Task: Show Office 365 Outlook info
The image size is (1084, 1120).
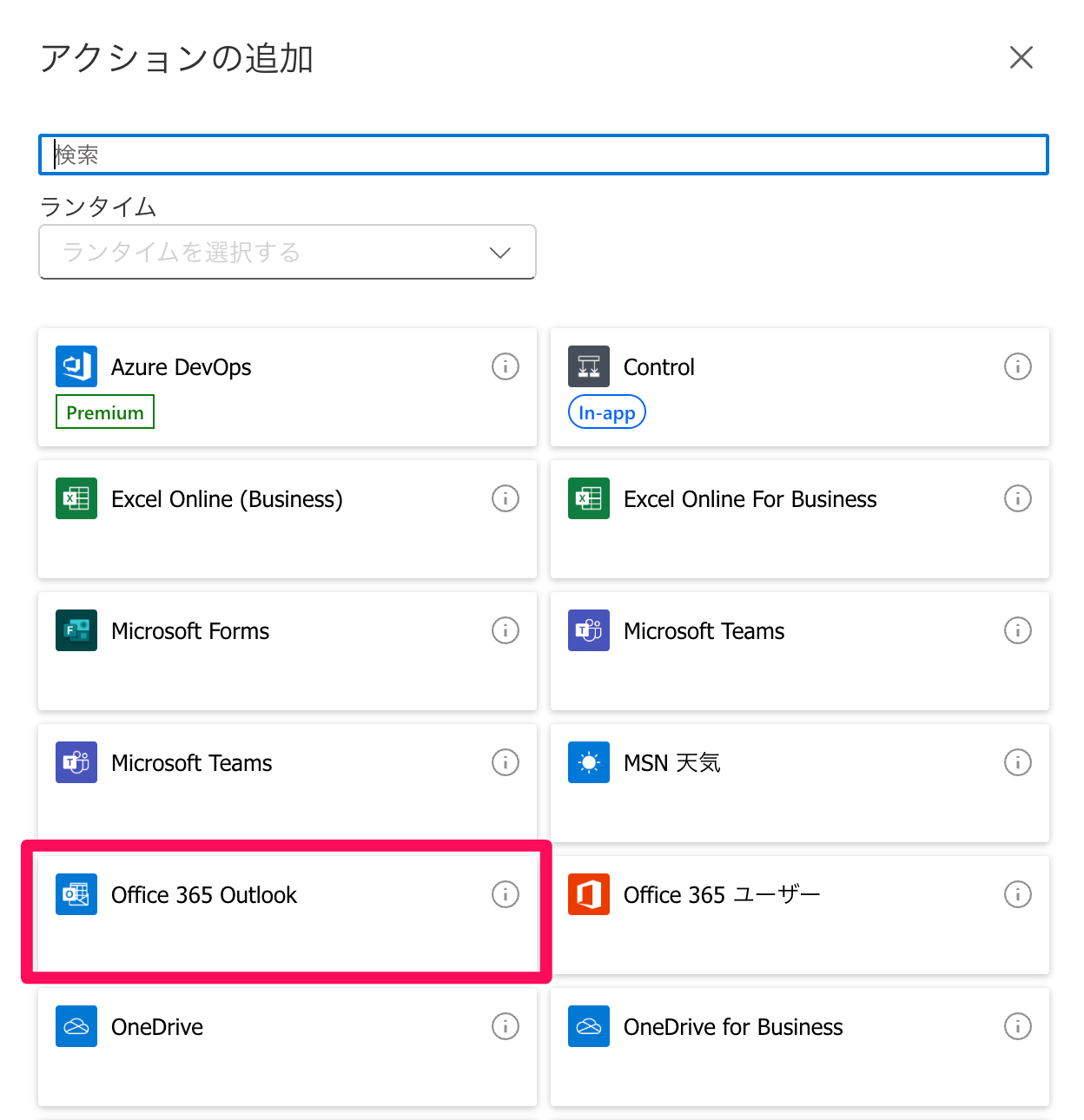Action: coord(506,894)
